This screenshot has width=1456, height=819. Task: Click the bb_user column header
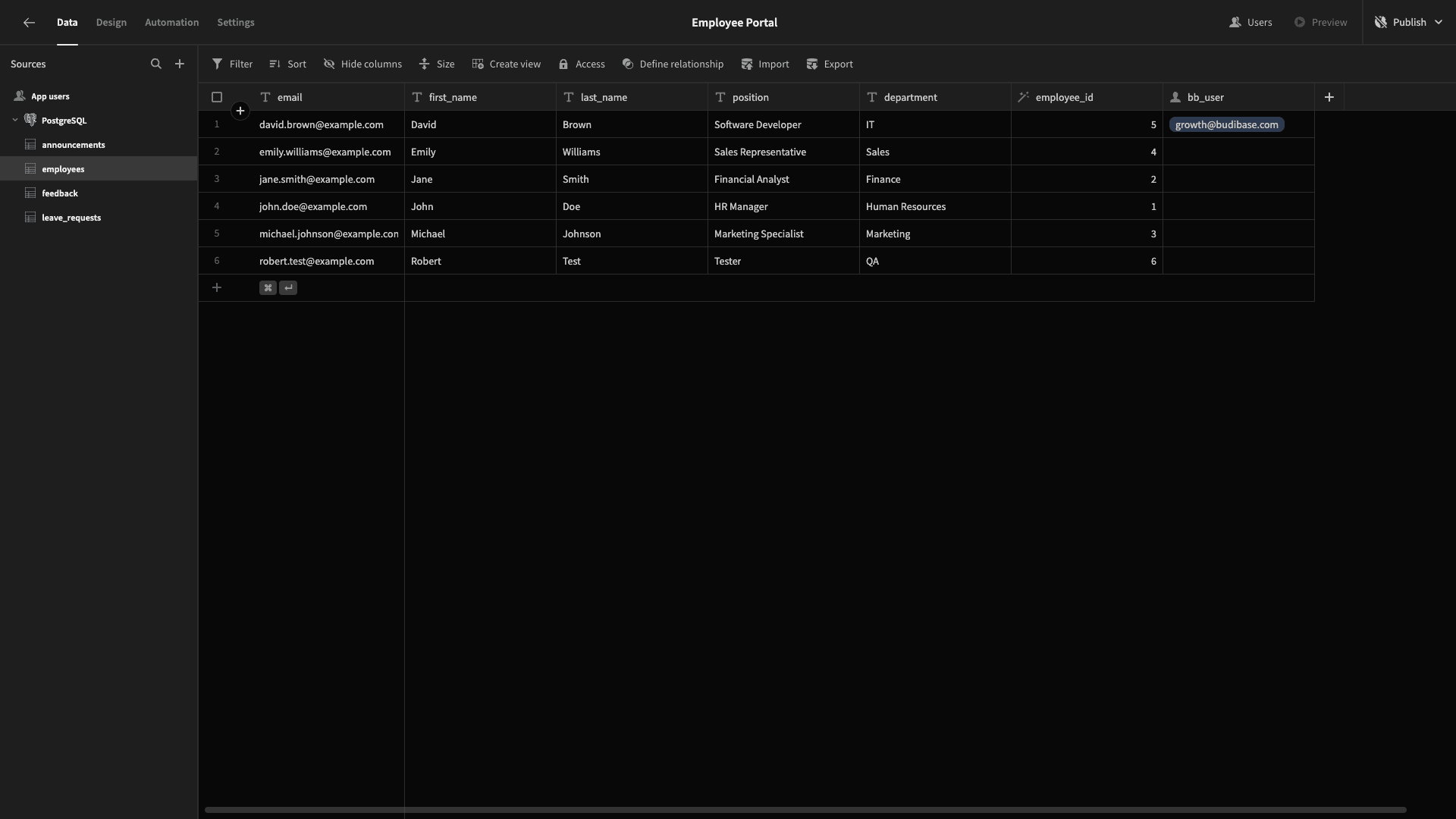(x=1238, y=97)
